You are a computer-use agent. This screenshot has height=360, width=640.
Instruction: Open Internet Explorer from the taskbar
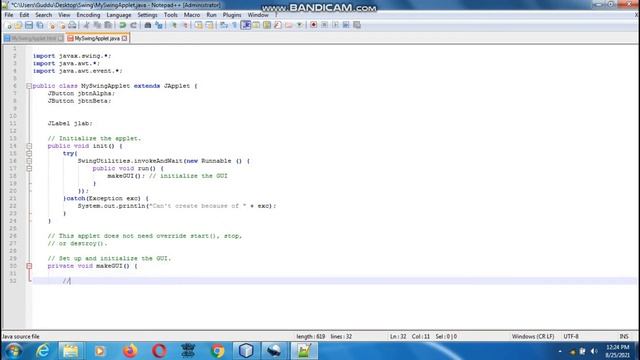pyautogui.click(x=42, y=351)
